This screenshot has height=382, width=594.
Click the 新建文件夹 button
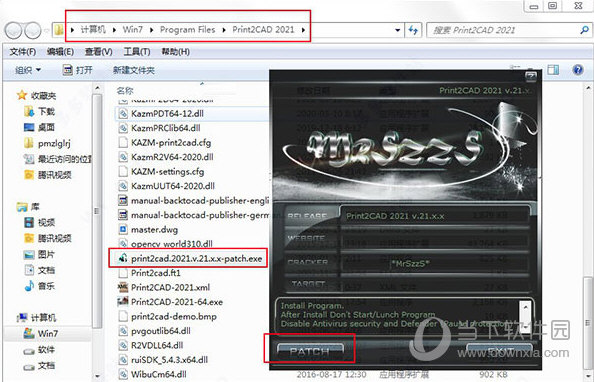click(134, 70)
